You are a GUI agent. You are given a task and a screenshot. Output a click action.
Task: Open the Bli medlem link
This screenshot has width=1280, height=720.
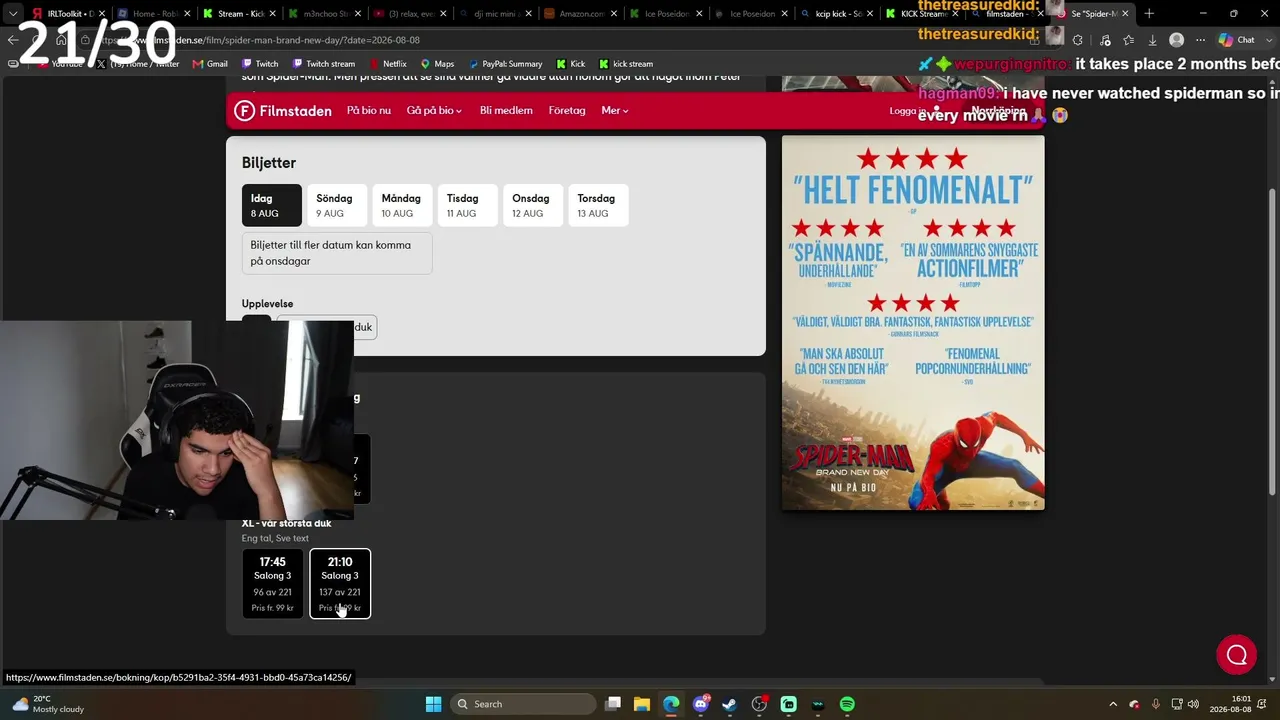click(506, 111)
